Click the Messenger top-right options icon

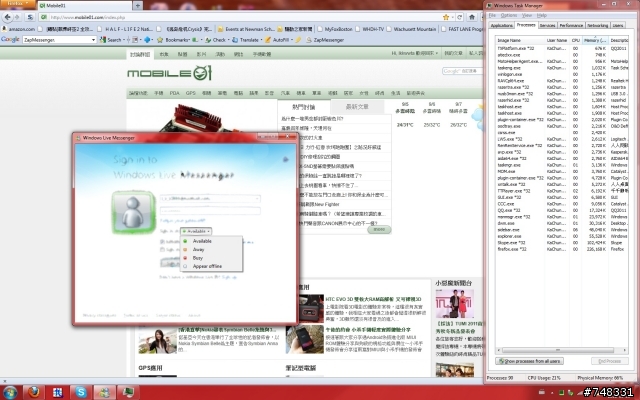coord(285,159)
